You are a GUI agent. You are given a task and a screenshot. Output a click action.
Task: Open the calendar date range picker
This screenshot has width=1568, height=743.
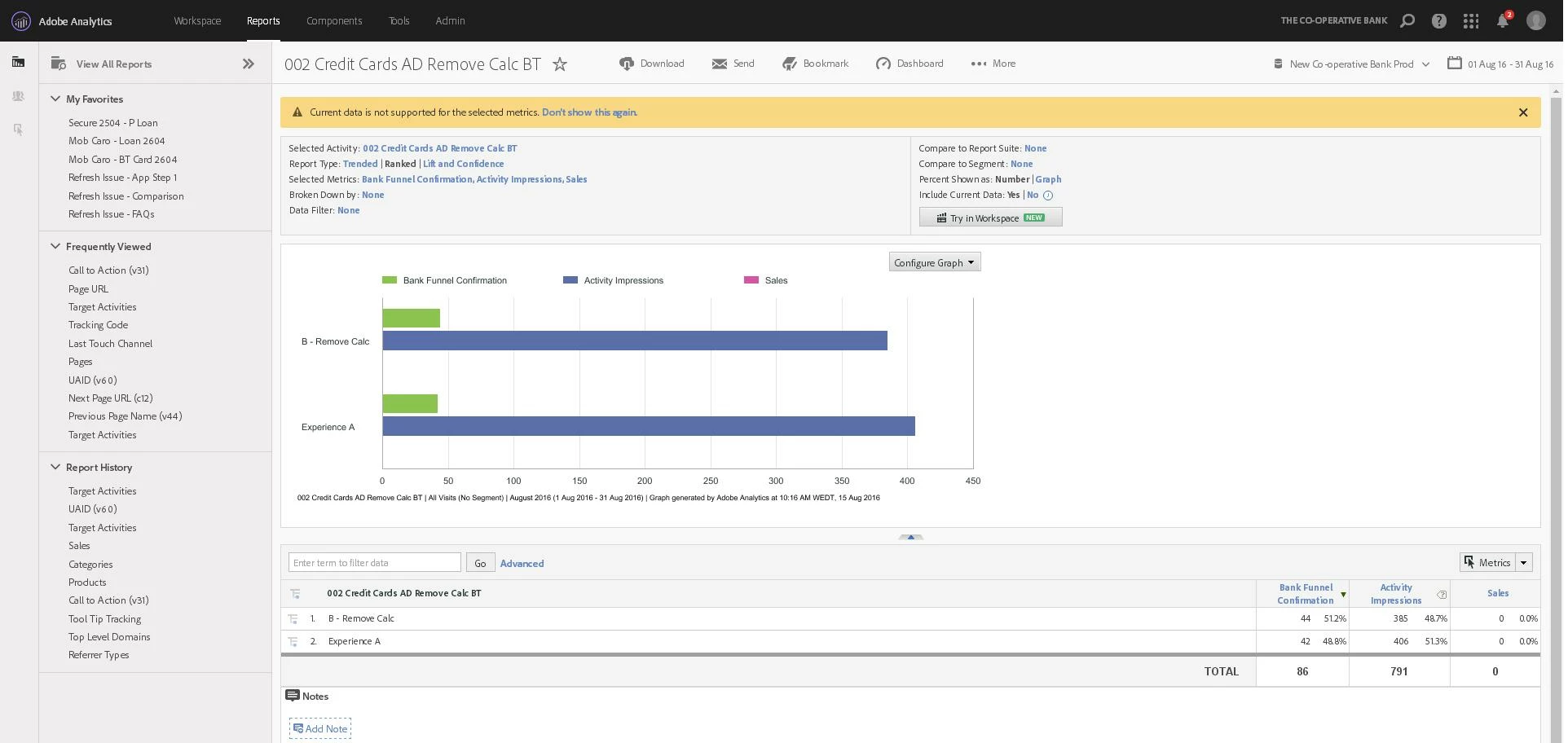click(1455, 63)
